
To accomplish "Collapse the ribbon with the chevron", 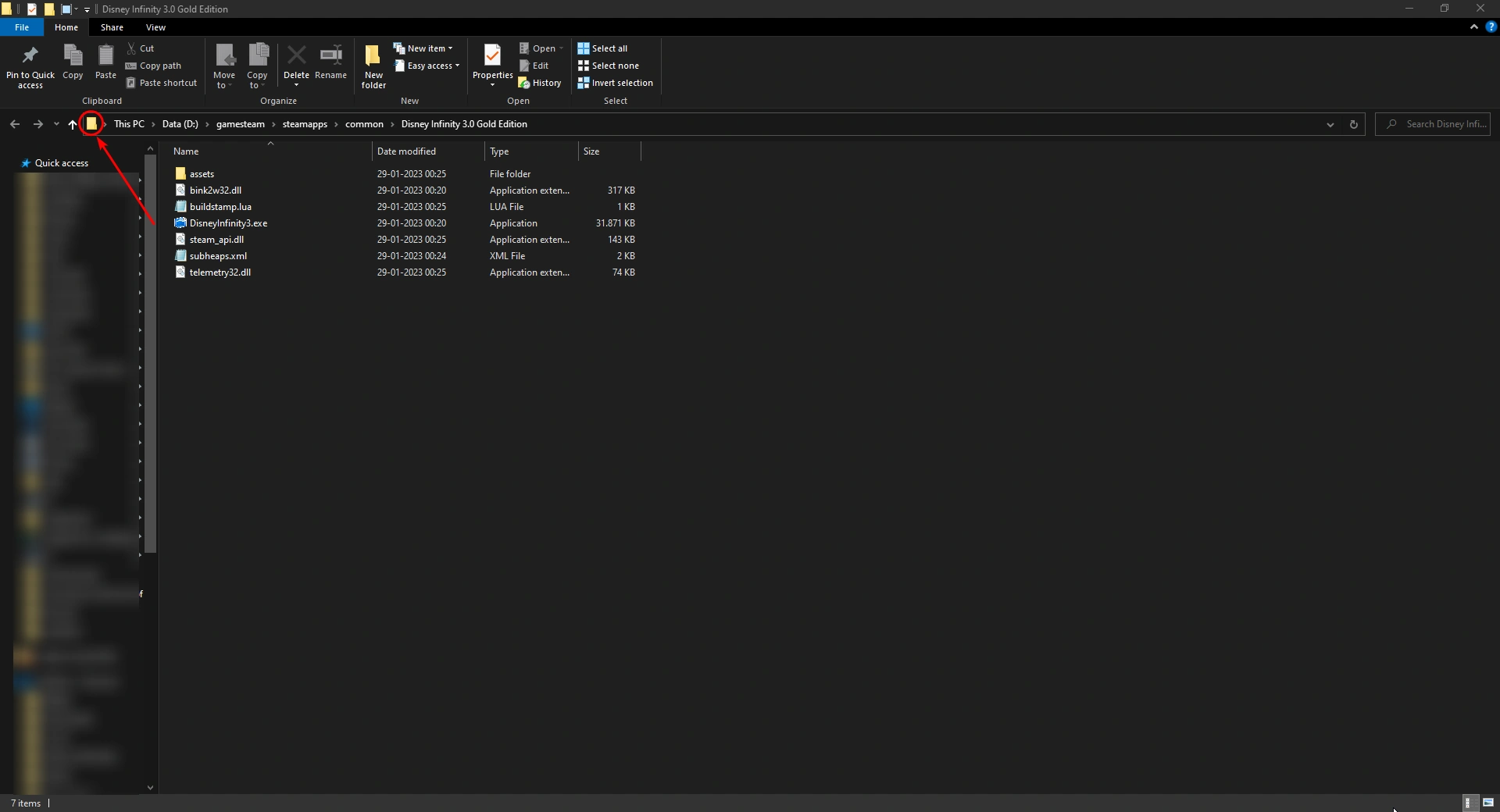I will coord(1473,27).
